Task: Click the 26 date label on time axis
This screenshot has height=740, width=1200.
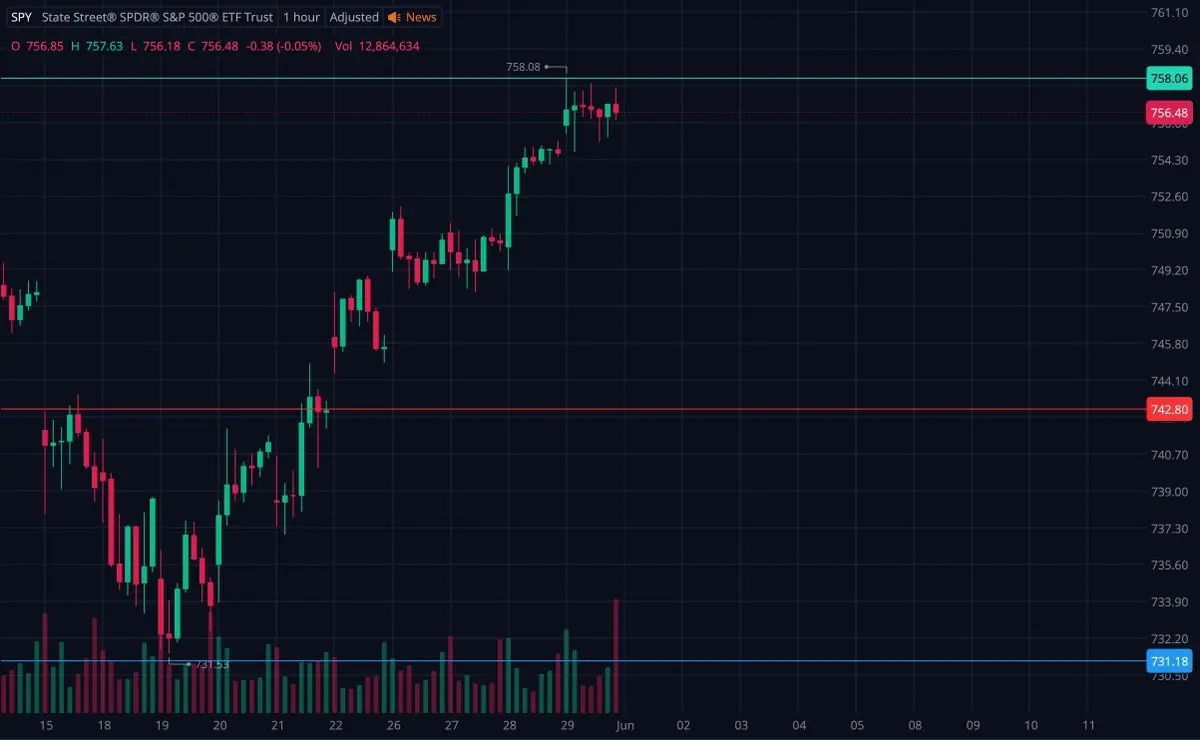Action: pos(394,725)
